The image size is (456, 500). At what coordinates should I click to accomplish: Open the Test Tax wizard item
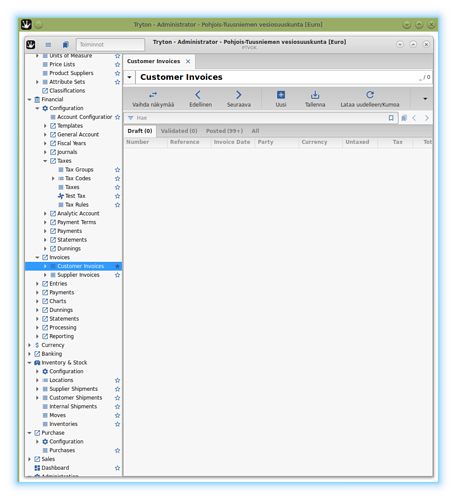click(75, 196)
